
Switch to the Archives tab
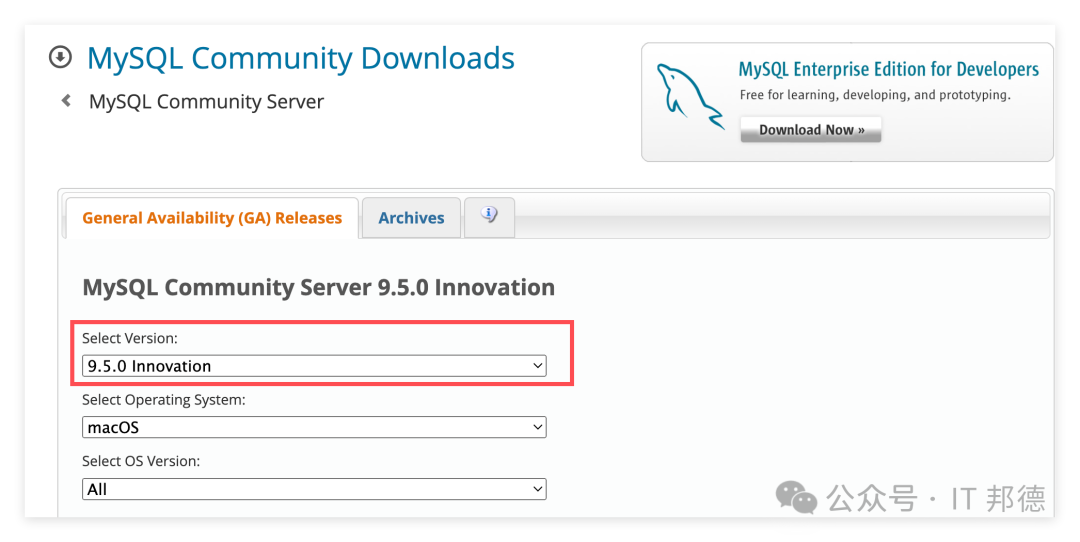pos(411,218)
